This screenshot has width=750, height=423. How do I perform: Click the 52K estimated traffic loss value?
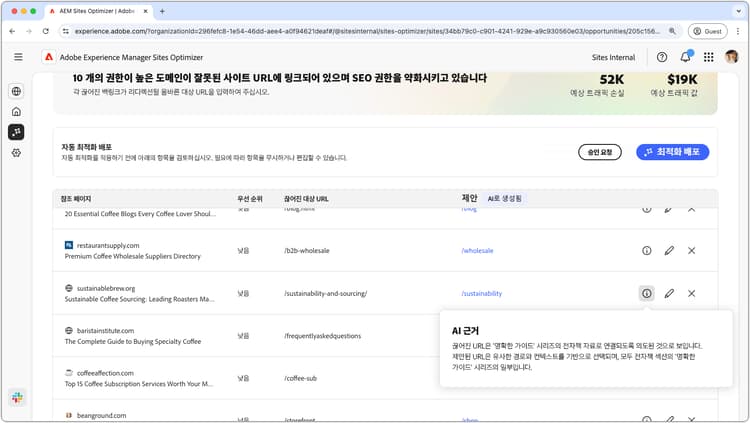(612, 79)
